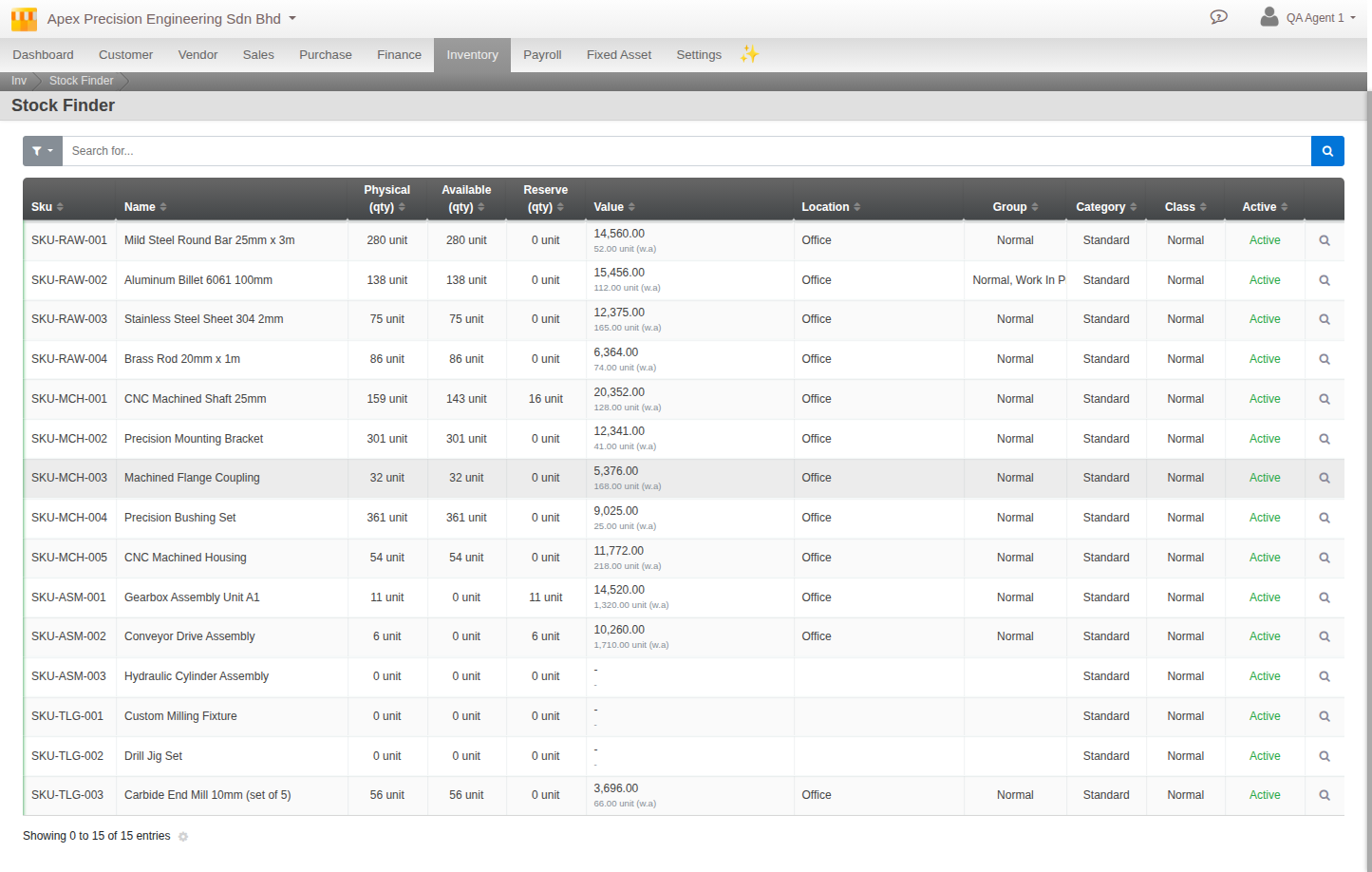Image resolution: width=1372 pixels, height=872 pixels.
Task: Open the Dashboard menu
Action: pos(43,55)
